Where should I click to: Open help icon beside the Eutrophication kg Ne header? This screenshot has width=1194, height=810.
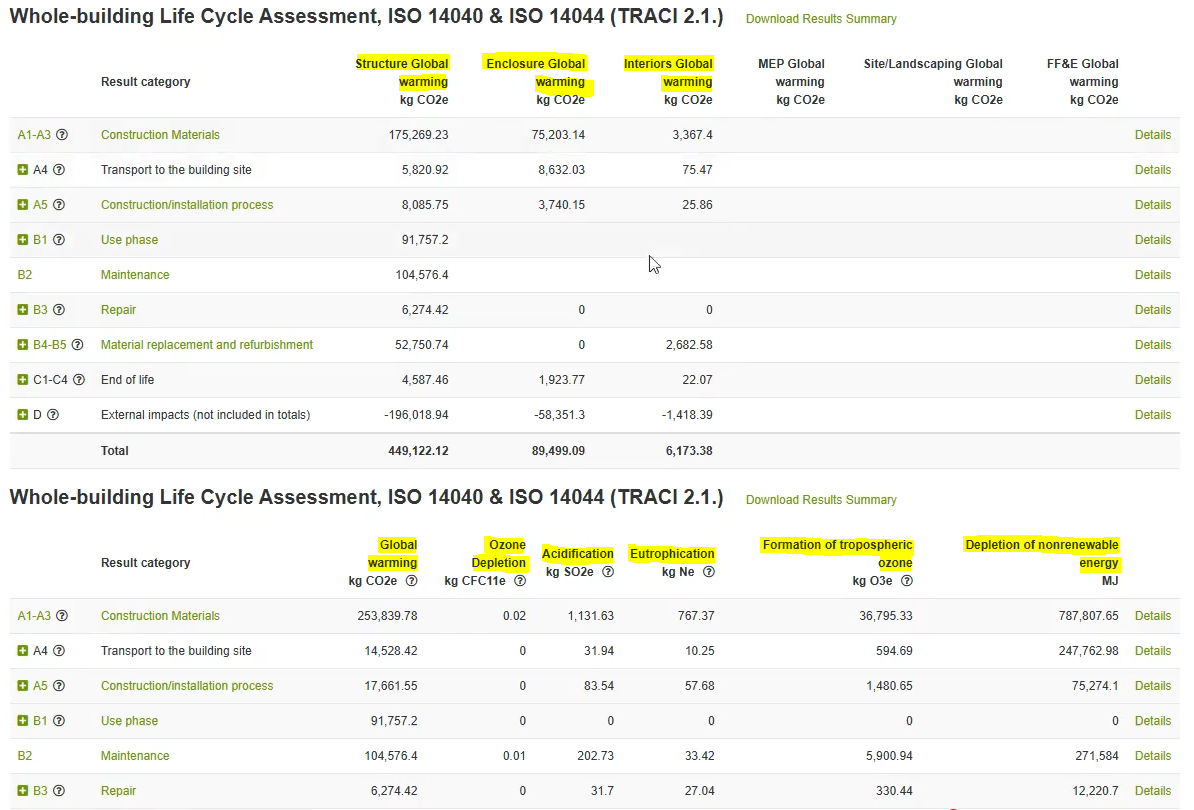(x=708, y=572)
